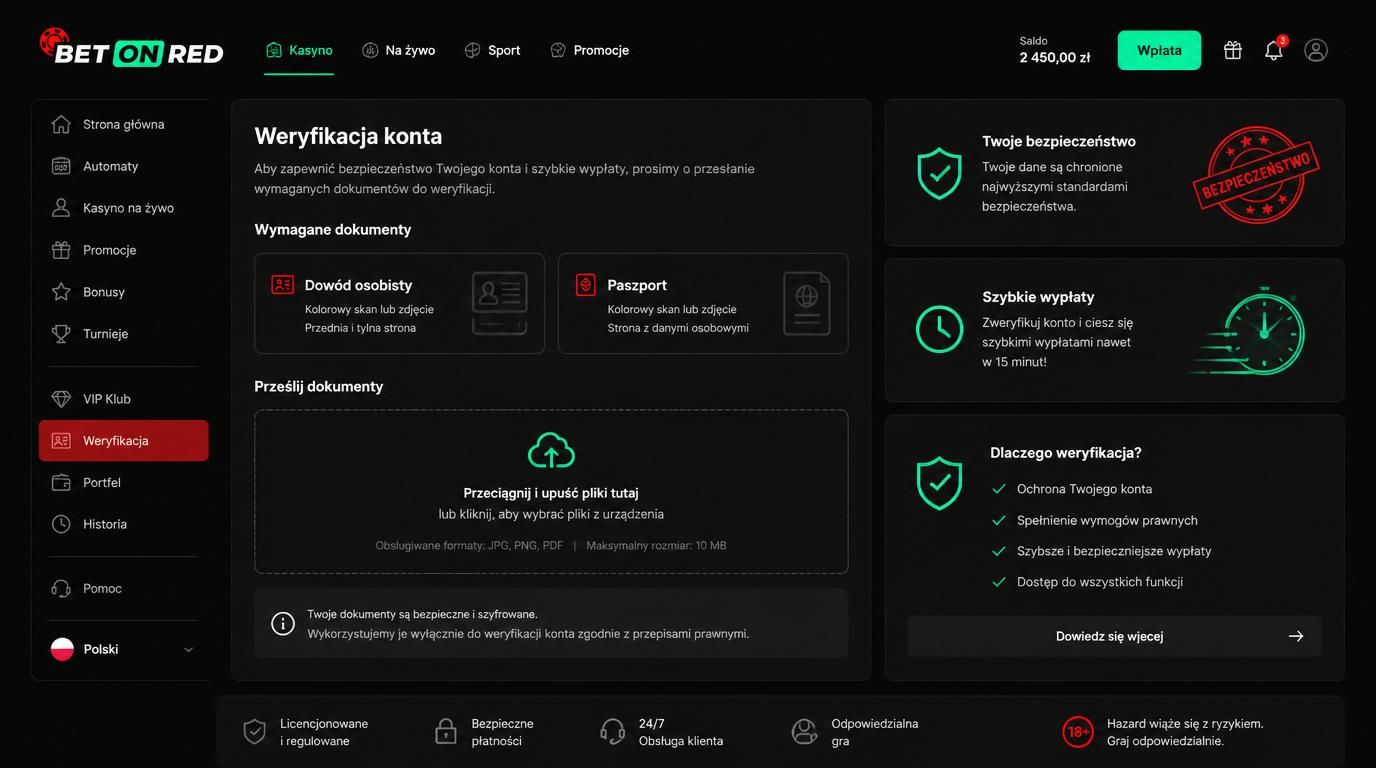This screenshot has width=1376, height=768.
Task: Click the Ochrona Twojego konta text
Action: tap(1084, 489)
